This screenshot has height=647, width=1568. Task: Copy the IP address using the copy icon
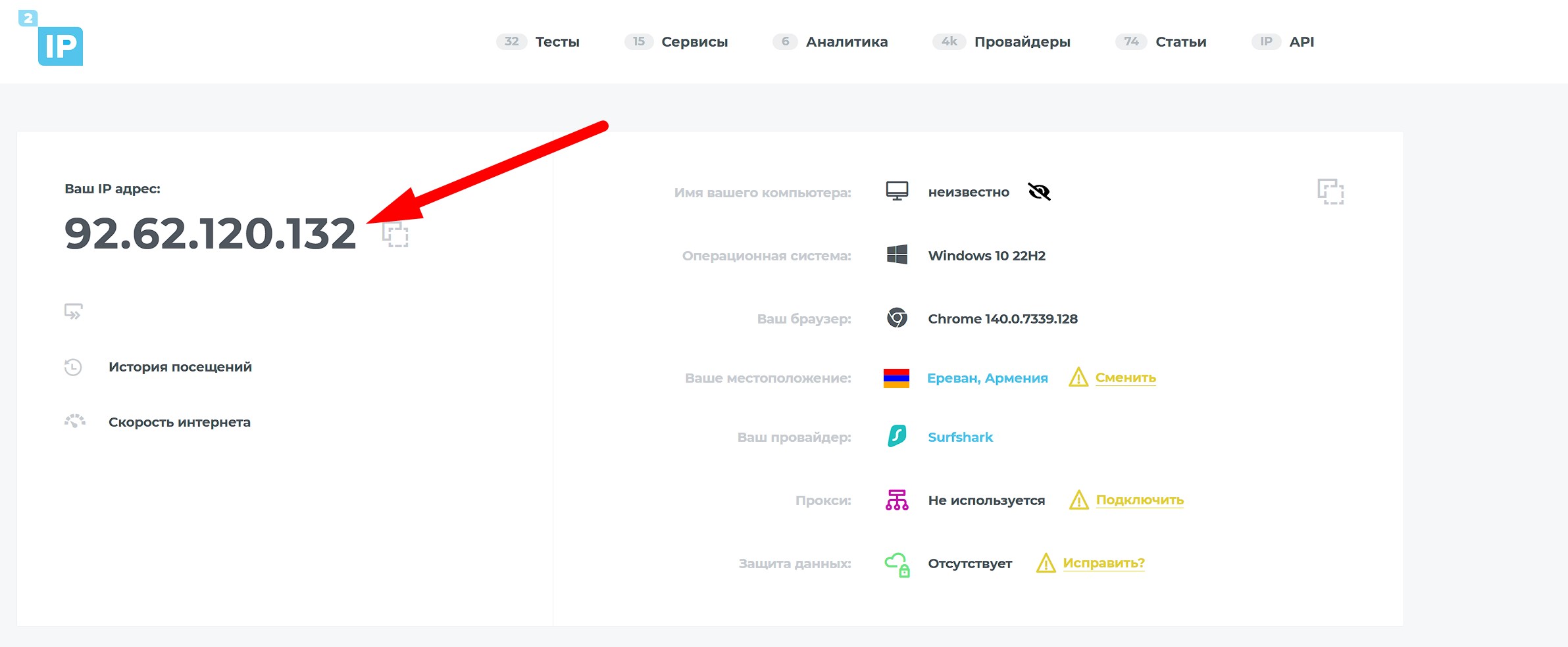pos(395,235)
